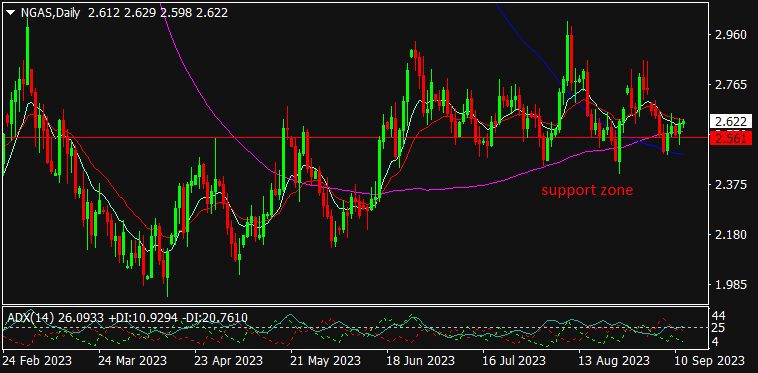Click the triangle arrow before NGAS,Daily
758x373 pixels.
click(10, 13)
